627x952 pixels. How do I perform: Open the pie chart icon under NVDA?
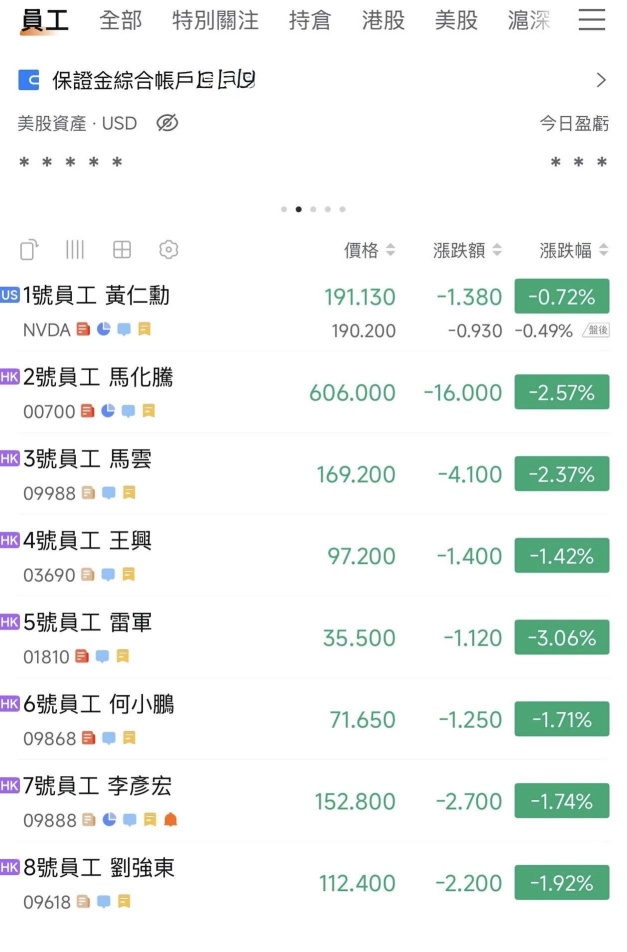(104, 329)
